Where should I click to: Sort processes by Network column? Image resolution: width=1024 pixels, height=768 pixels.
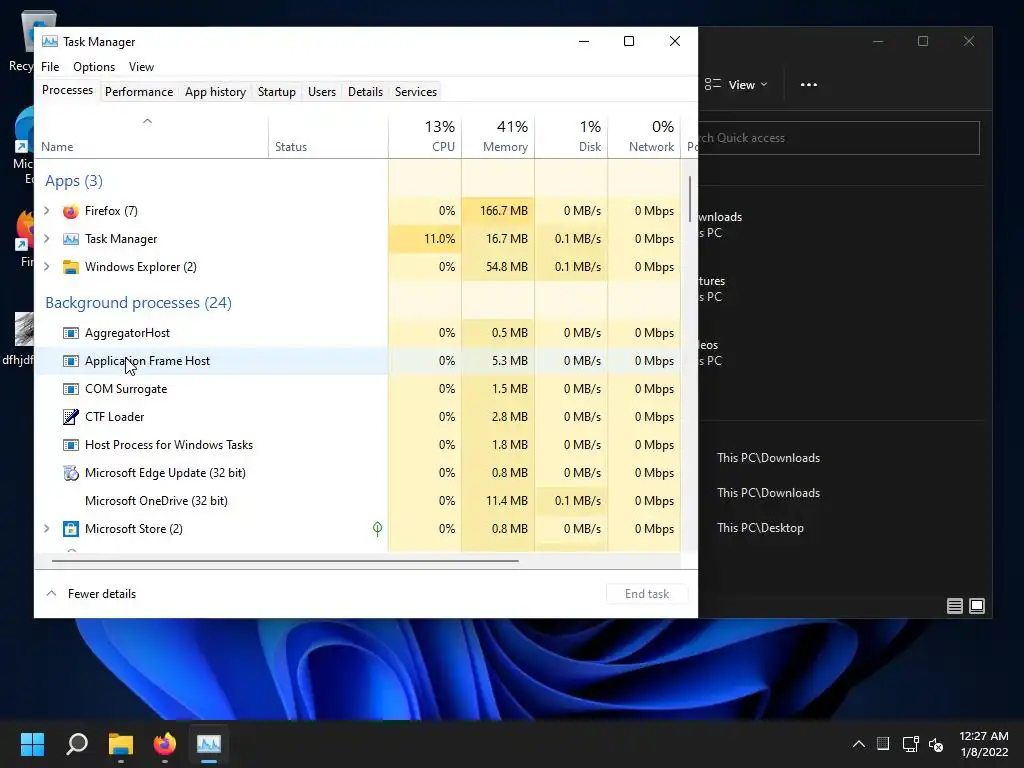[644, 136]
